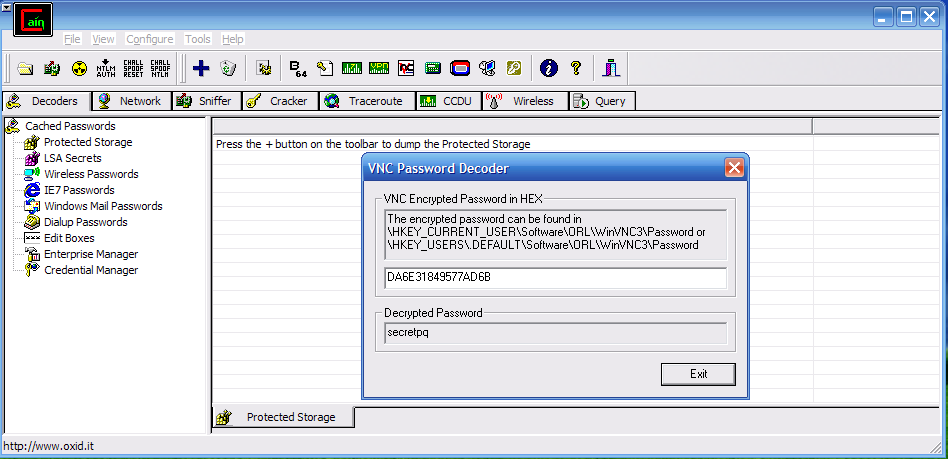948x459 pixels.
Task: Select Cached Passwords tree root
Action: (70, 126)
